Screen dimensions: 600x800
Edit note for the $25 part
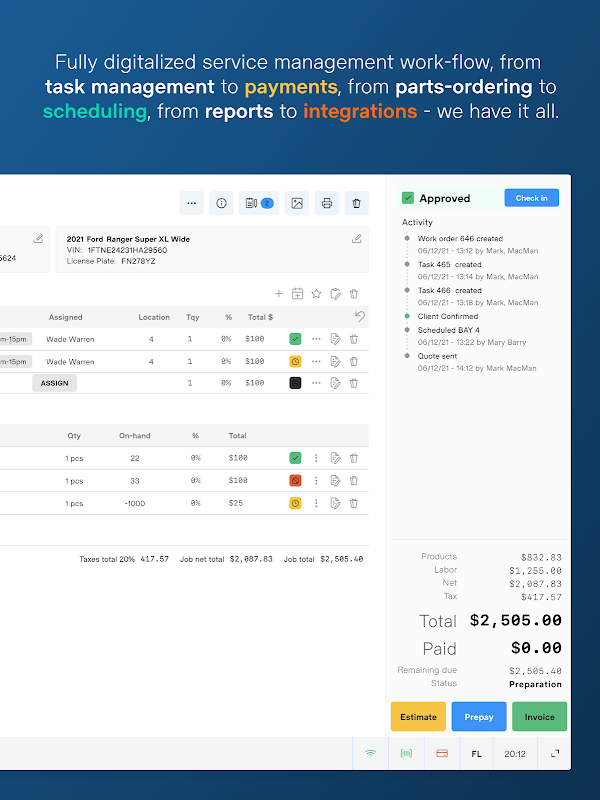[335, 503]
